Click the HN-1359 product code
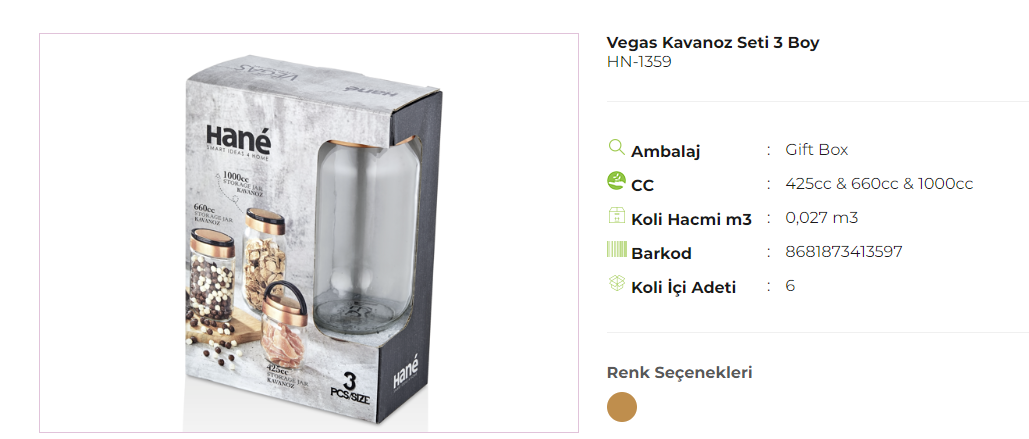Image resolution: width=1029 pixels, height=439 pixels. pos(639,62)
